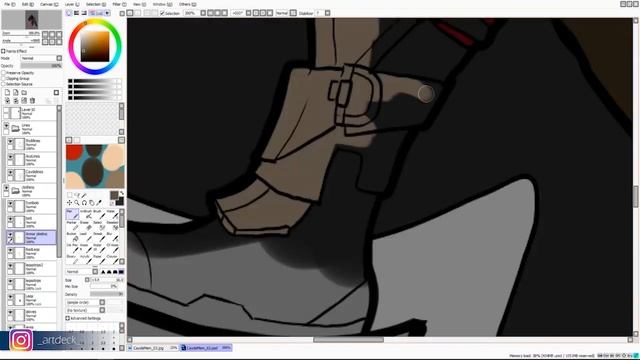Screen dimensions: 640x360
Task: Open the Stabilizer dropdown
Action: (x=327, y=13)
